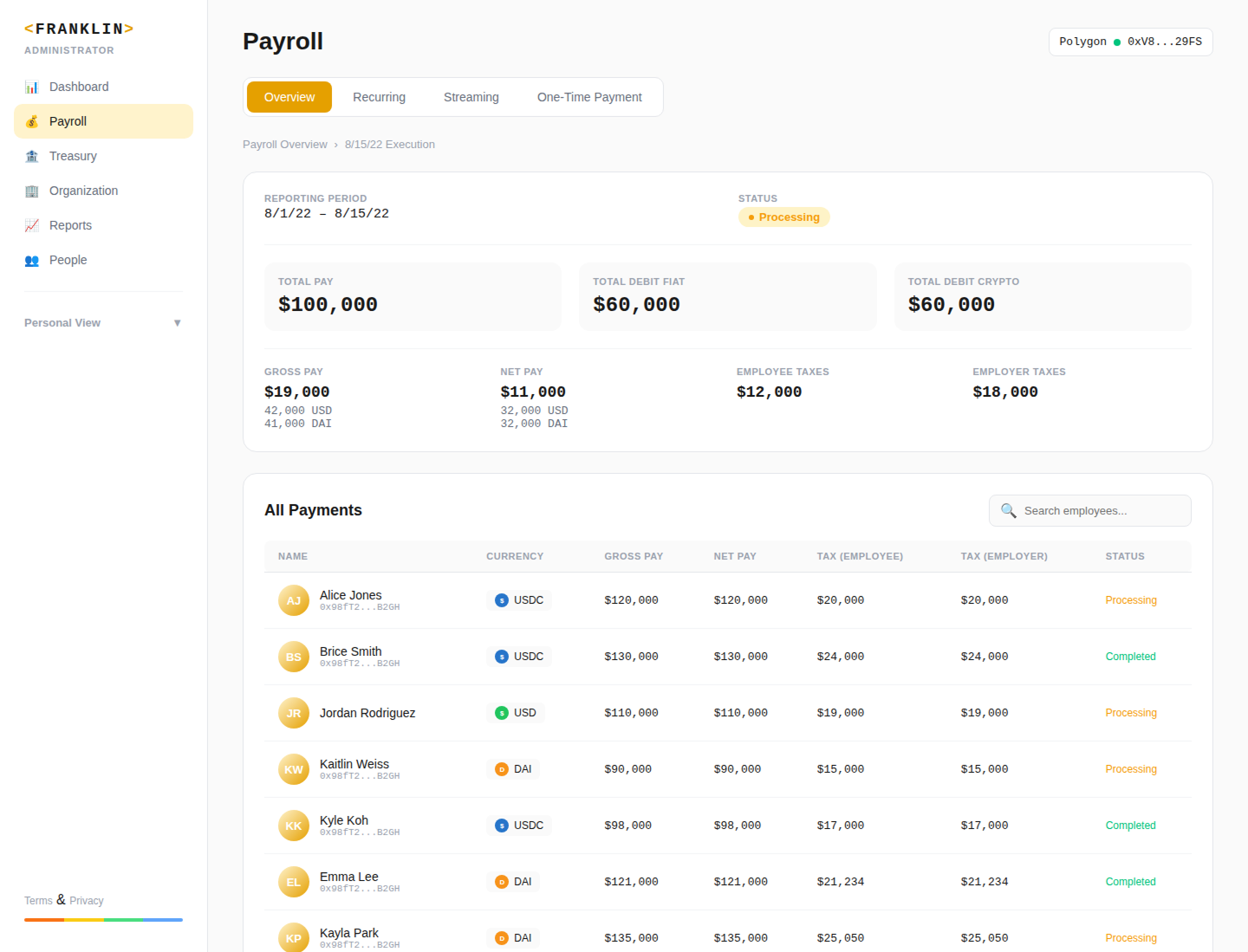The height and width of the screenshot is (952, 1248).
Task: Click the breadcrumb separator after Payroll Overview
Action: [x=336, y=144]
